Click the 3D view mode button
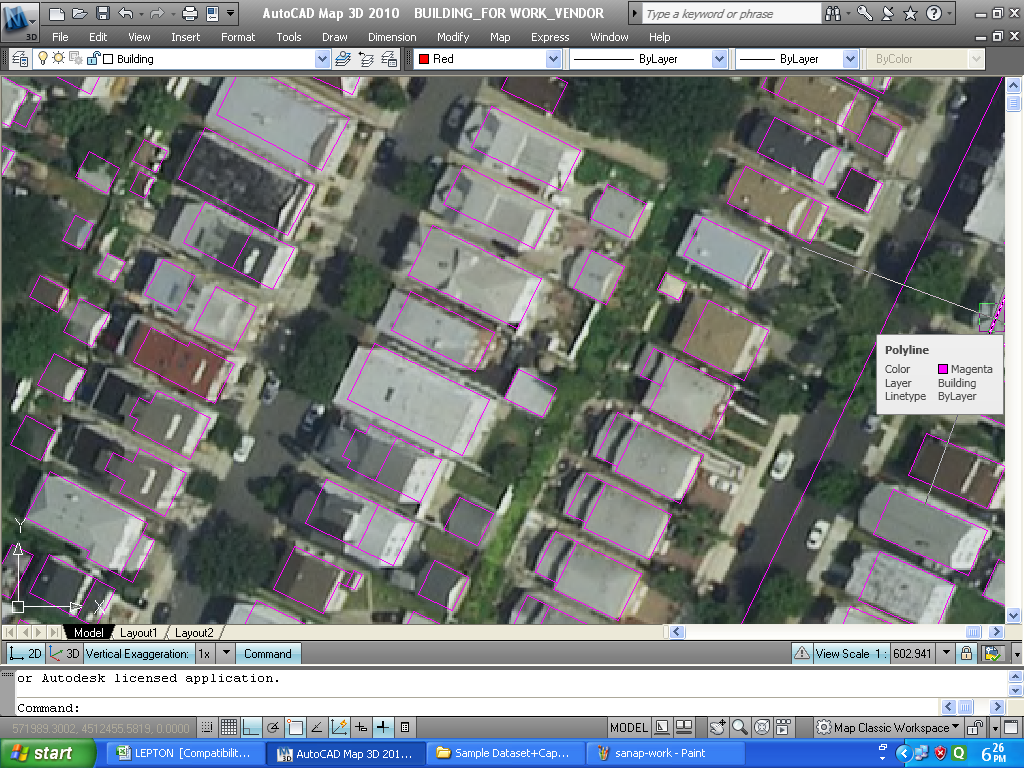This screenshot has height=768, width=1024. (65, 654)
